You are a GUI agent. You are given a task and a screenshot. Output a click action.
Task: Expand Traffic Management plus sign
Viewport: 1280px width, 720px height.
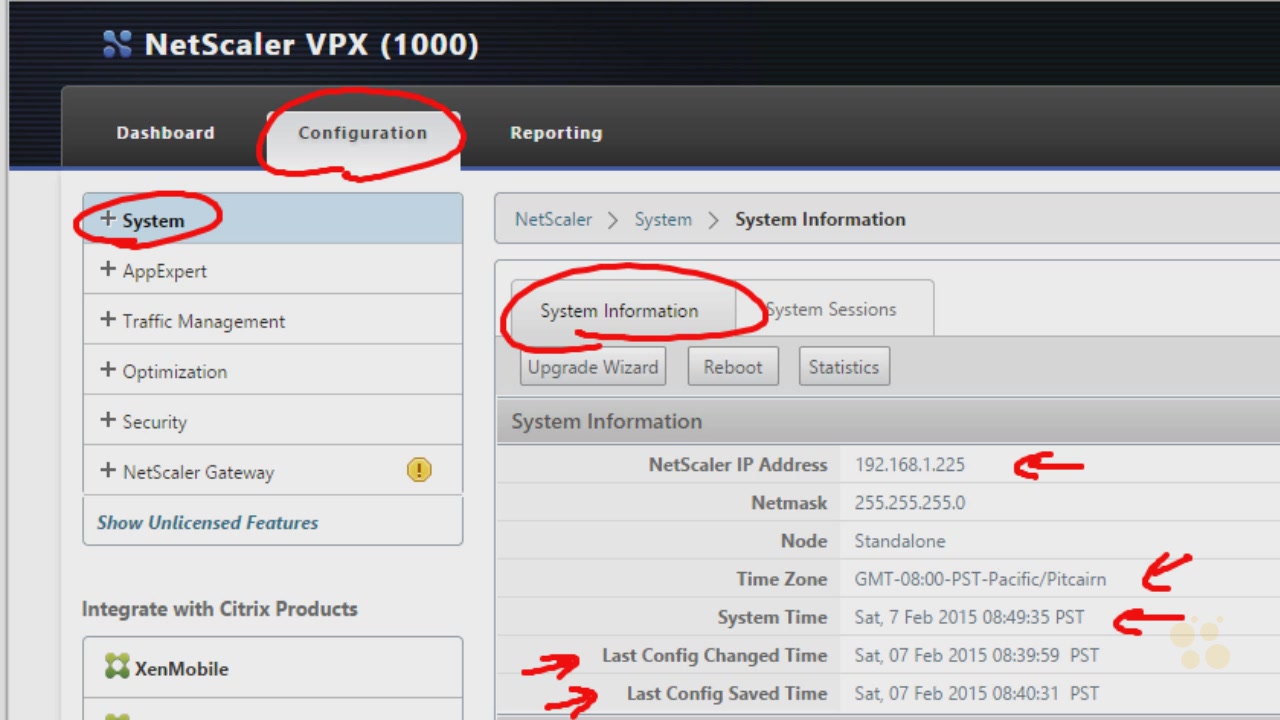pyautogui.click(x=108, y=319)
